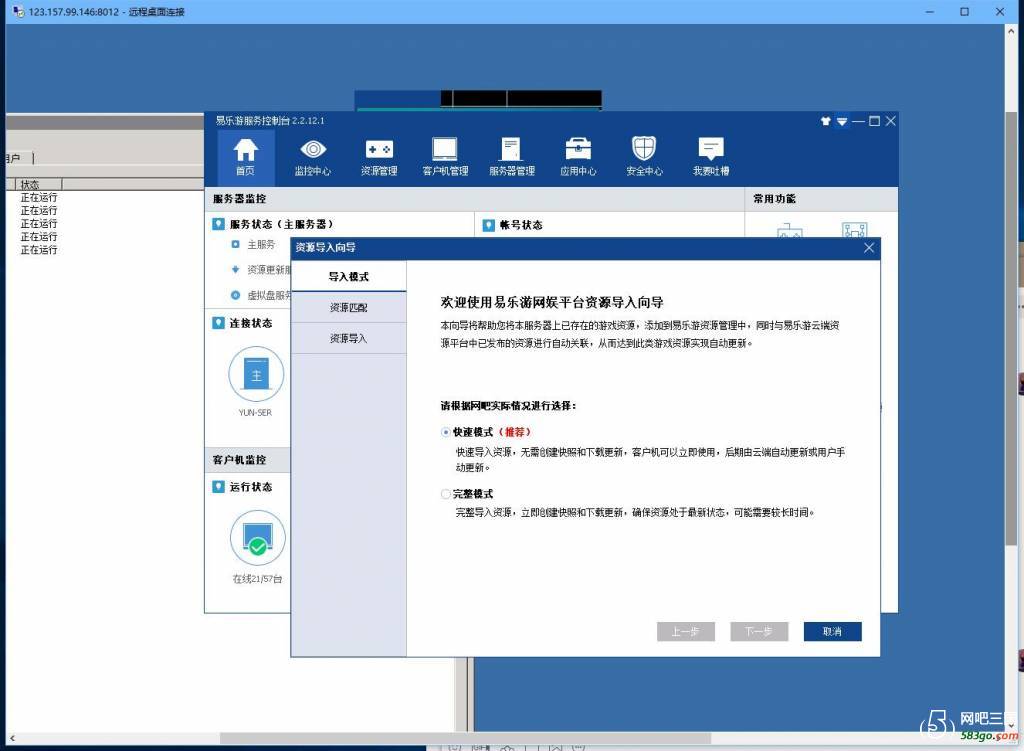Click the skin (shirt) icon in console title bar
This screenshot has height=751, width=1024.
click(825, 121)
